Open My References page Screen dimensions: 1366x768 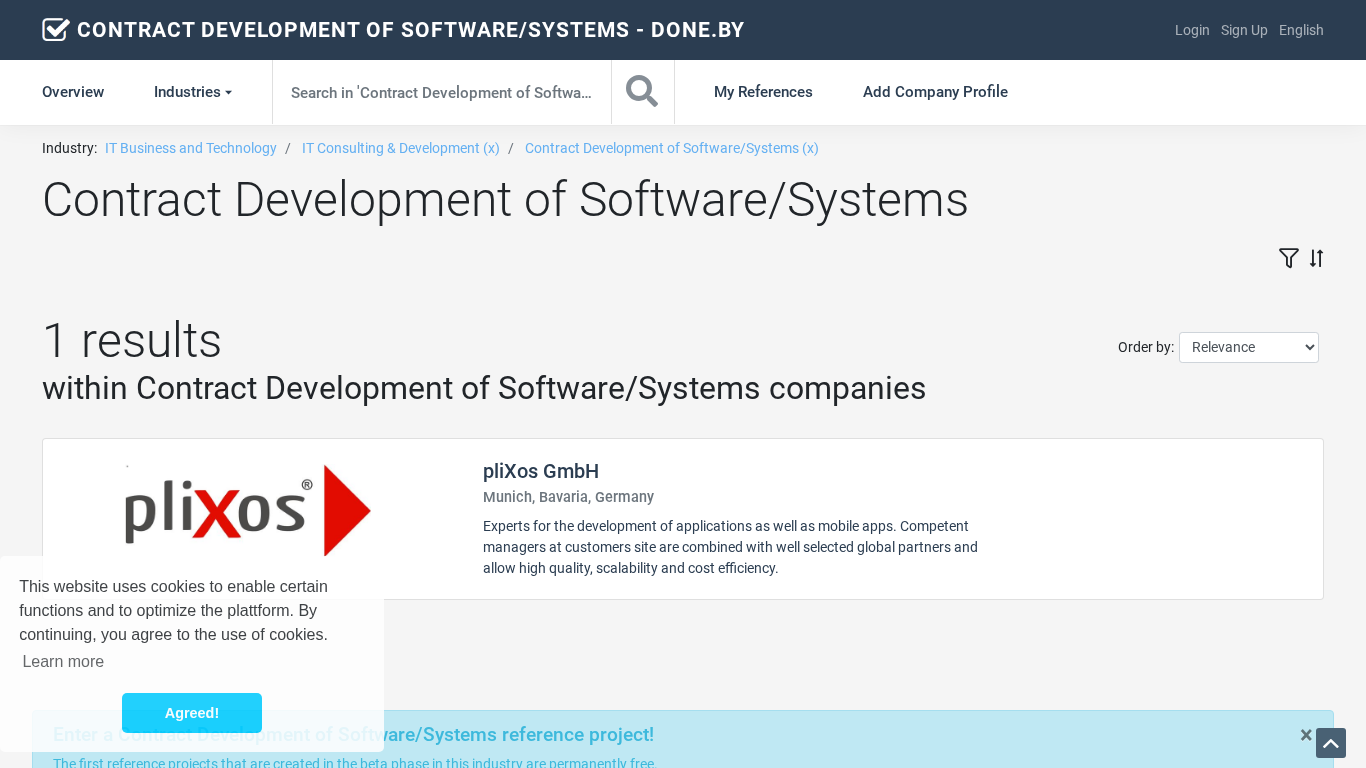pyautogui.click(x=763, y=92)
